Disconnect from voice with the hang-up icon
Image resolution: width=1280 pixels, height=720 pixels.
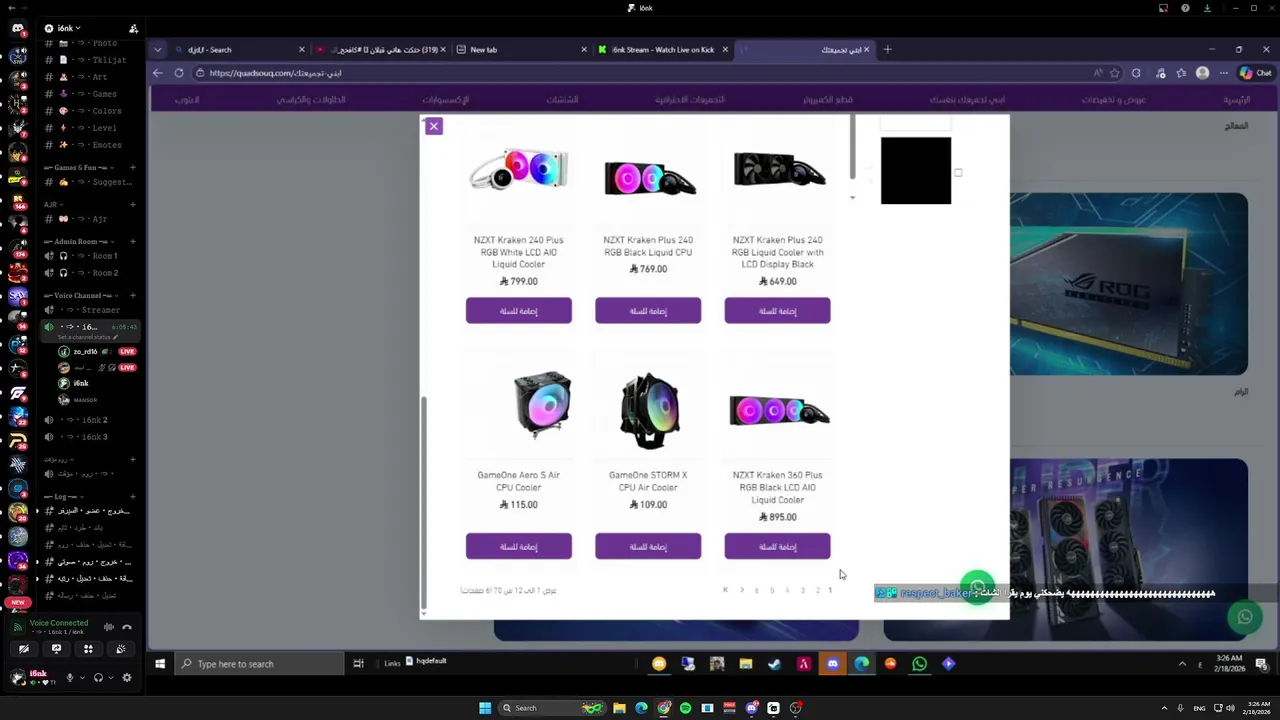[127, 627]
